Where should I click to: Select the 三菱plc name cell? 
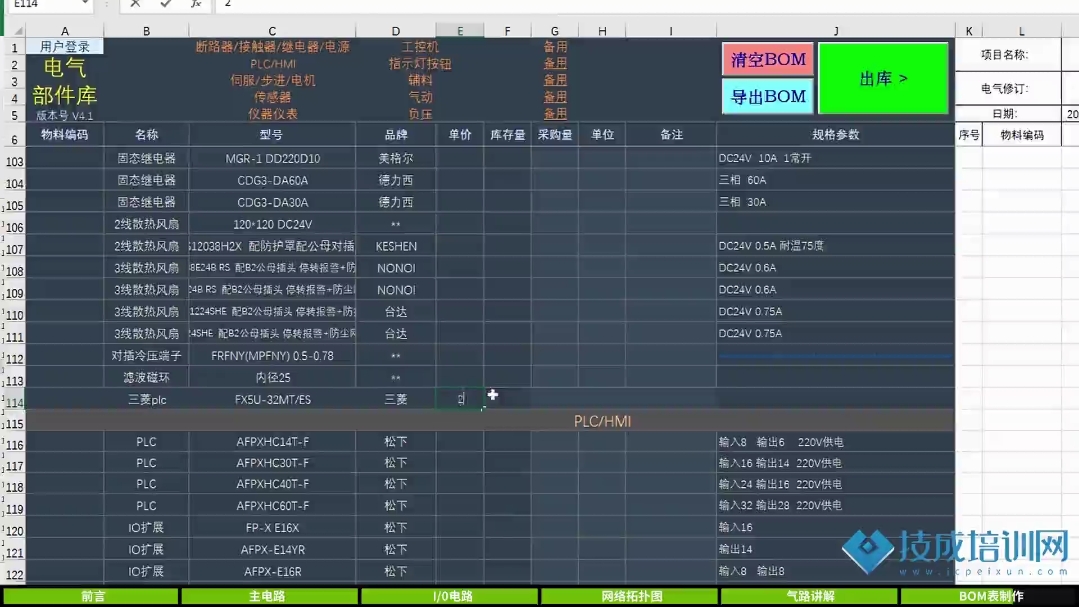click(x=147, y=400)
